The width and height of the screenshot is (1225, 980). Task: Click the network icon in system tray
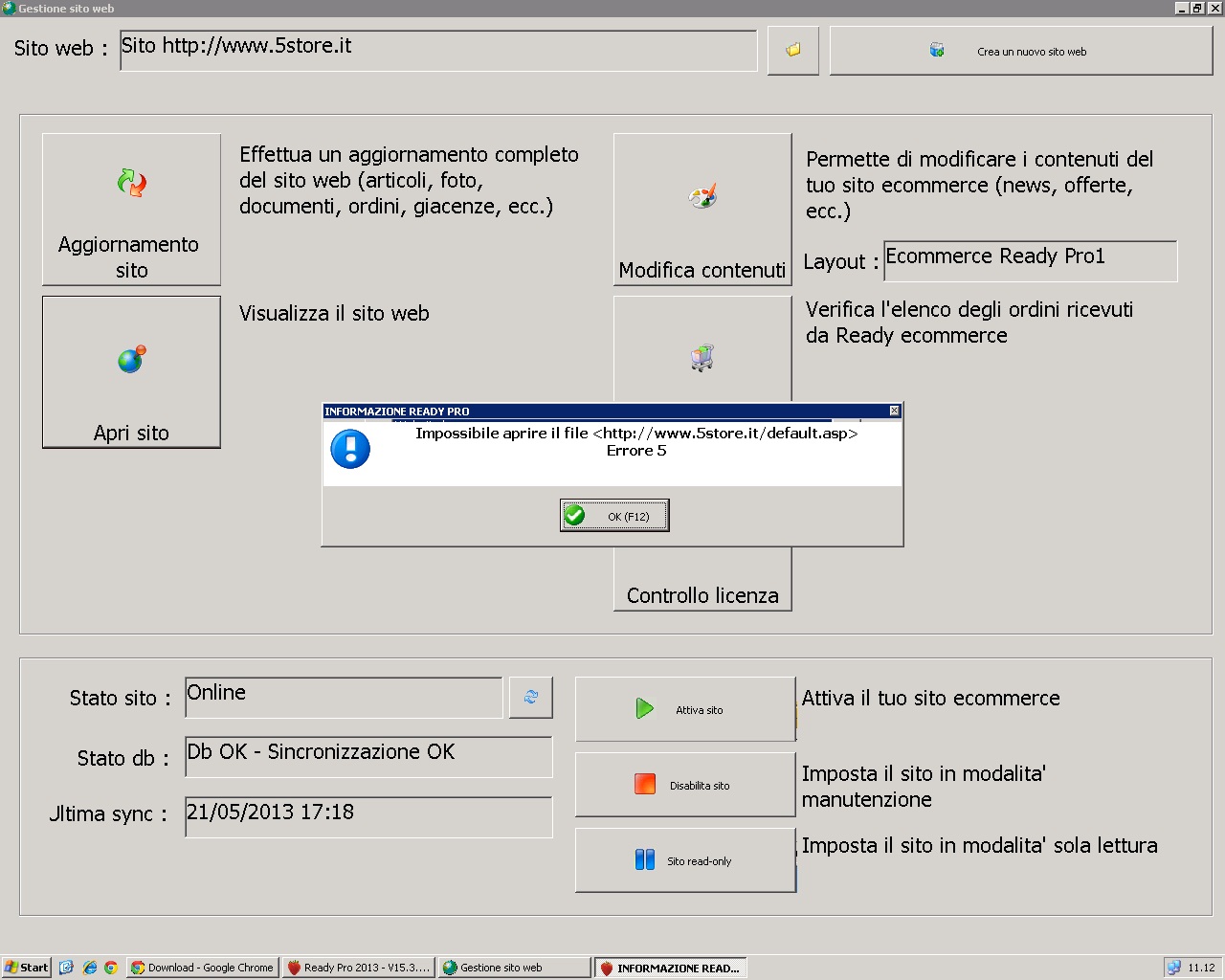[1173, 968]
